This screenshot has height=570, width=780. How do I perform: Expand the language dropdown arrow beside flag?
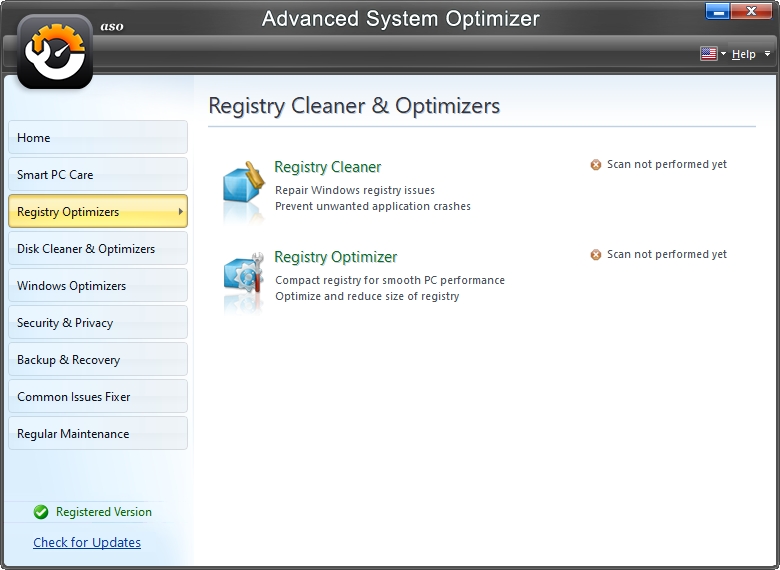[x=723, y=53]
